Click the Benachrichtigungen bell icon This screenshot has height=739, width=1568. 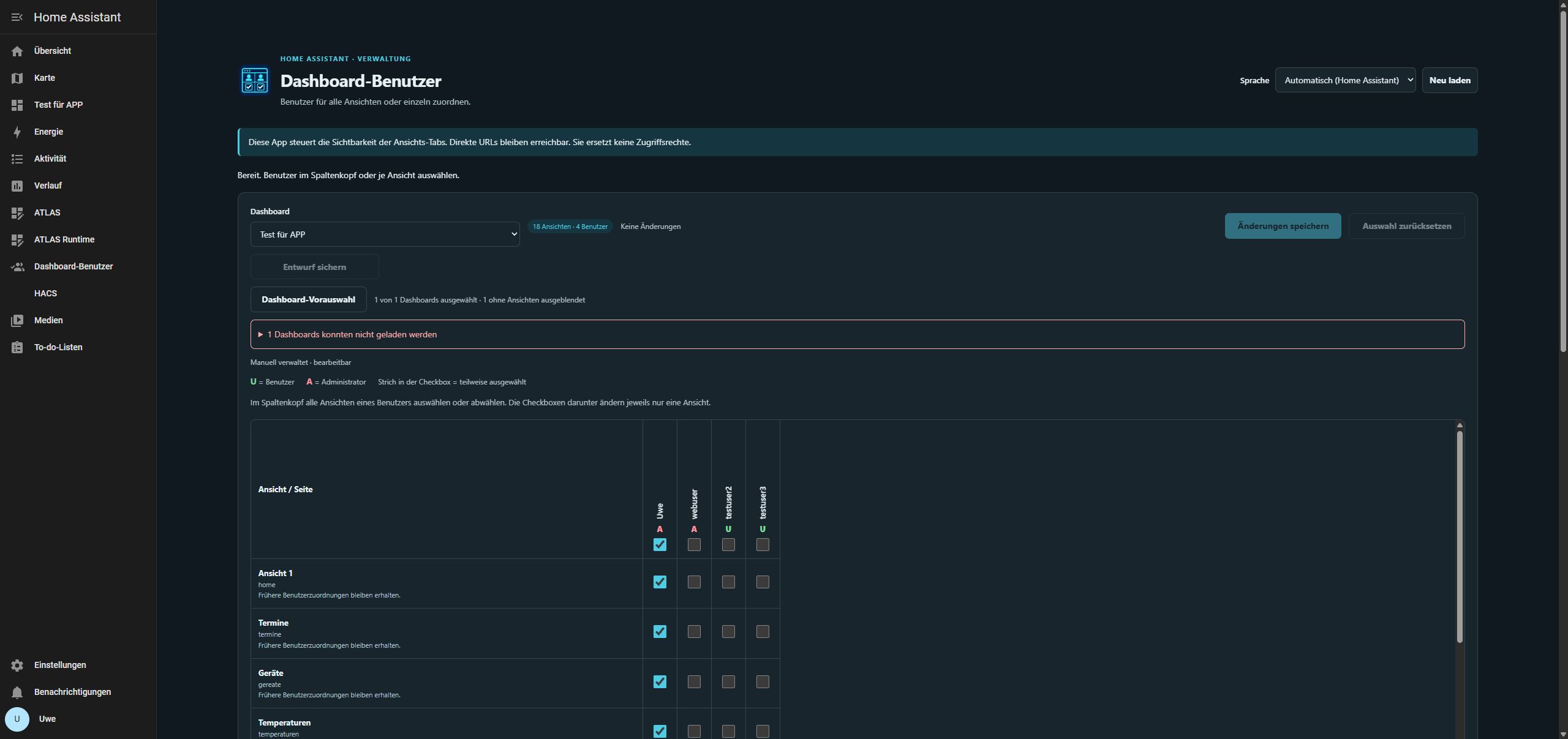click(17, 692)
